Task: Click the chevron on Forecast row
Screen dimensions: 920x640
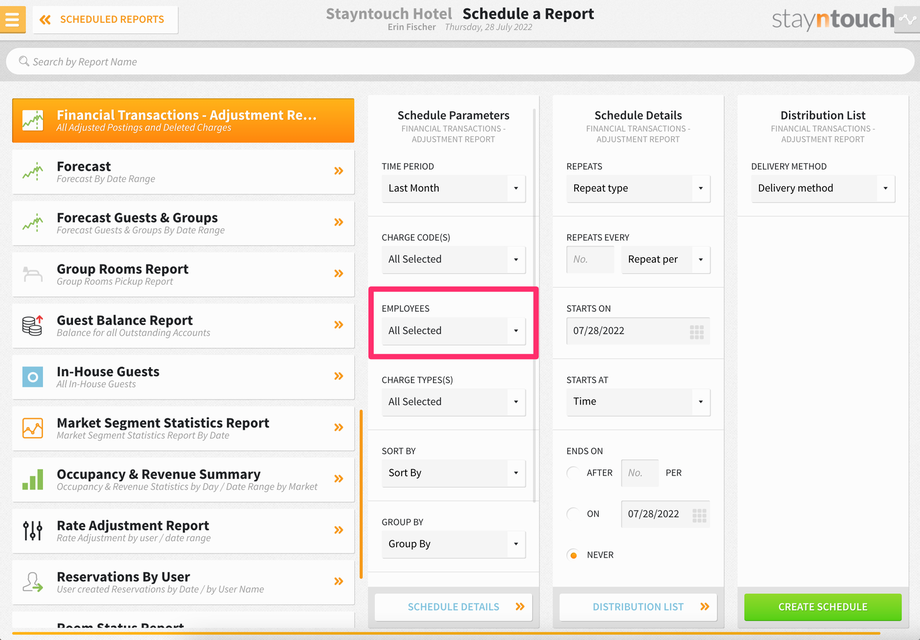Action: 339,171
